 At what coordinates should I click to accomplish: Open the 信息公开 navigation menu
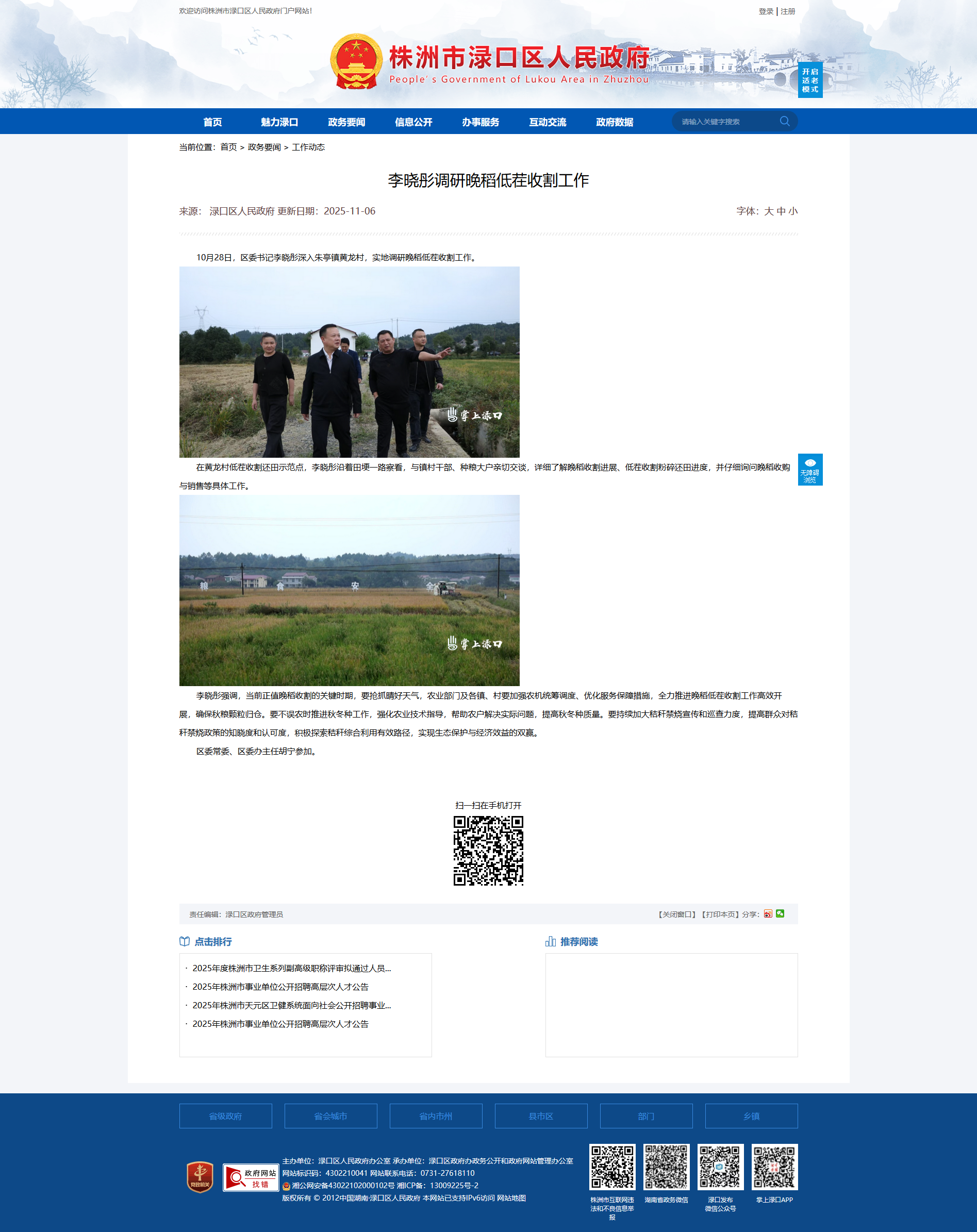click(x=413, y=122)
